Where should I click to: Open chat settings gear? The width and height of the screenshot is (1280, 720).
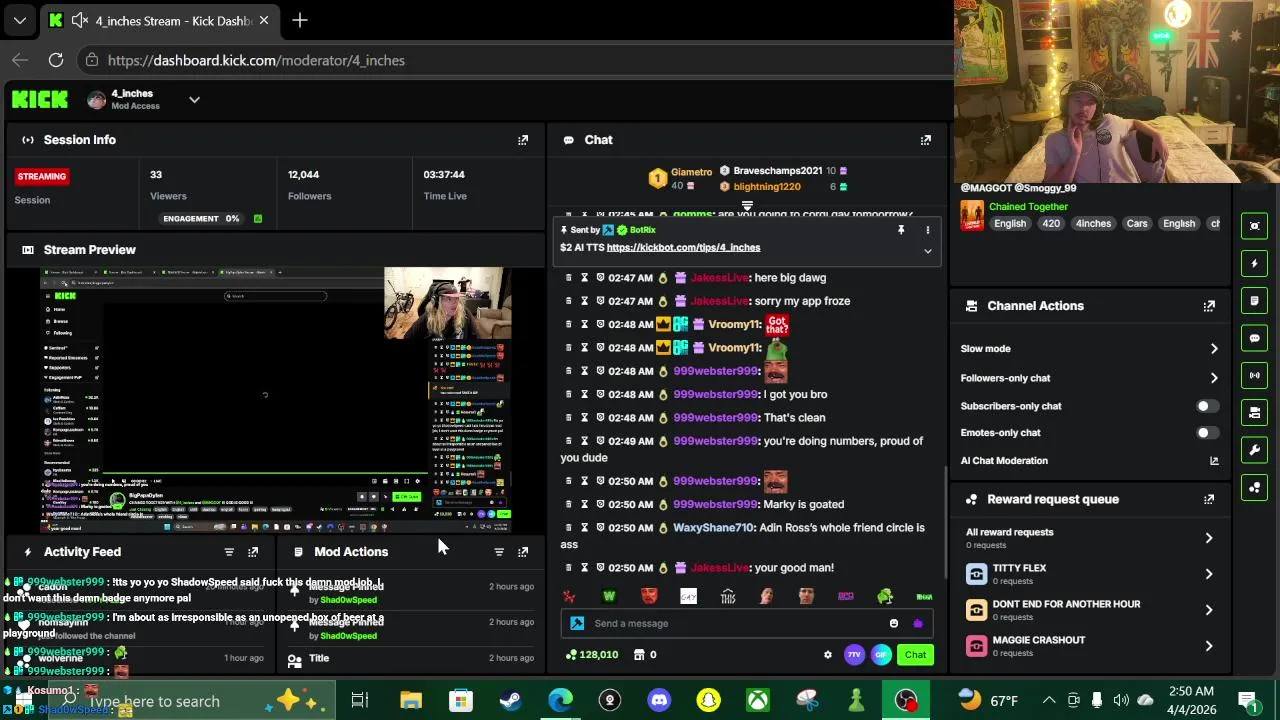click(x=827, y=655)
